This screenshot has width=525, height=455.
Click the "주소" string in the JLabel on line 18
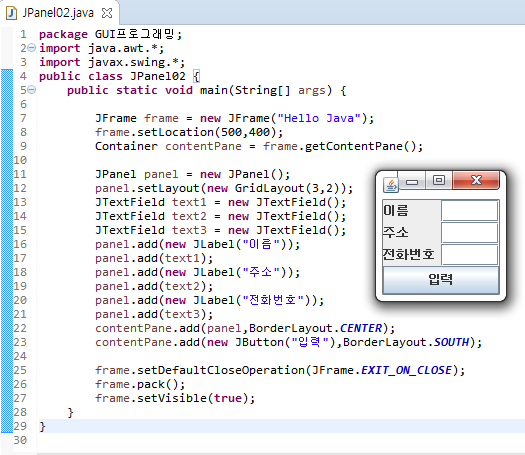tap(260, 272)
